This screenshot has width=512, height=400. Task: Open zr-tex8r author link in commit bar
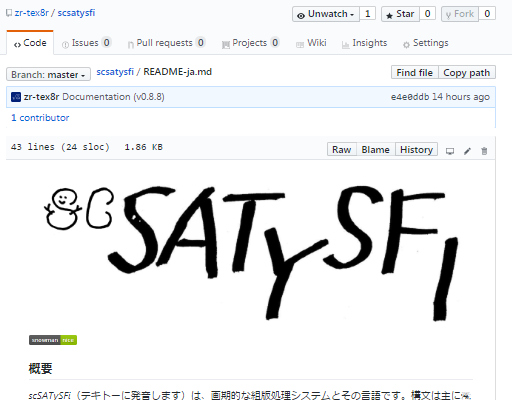coord(41,97)
